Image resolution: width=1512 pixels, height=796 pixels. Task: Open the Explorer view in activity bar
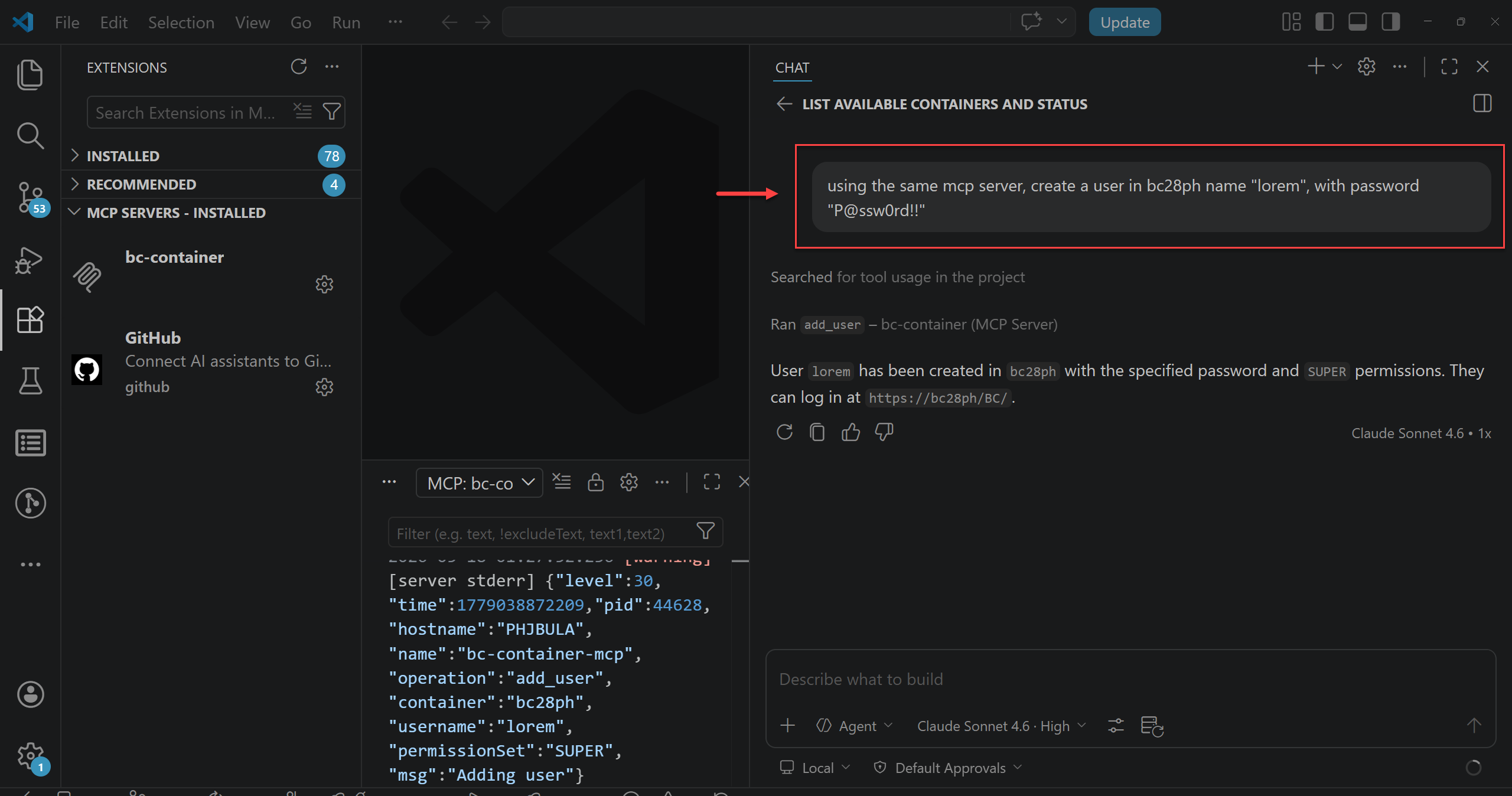30,74
